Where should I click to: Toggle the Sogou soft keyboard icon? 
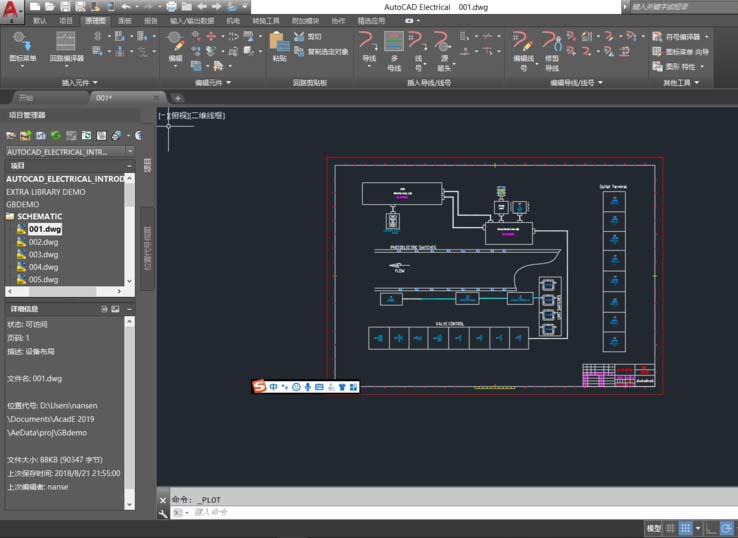click(319, 387)
